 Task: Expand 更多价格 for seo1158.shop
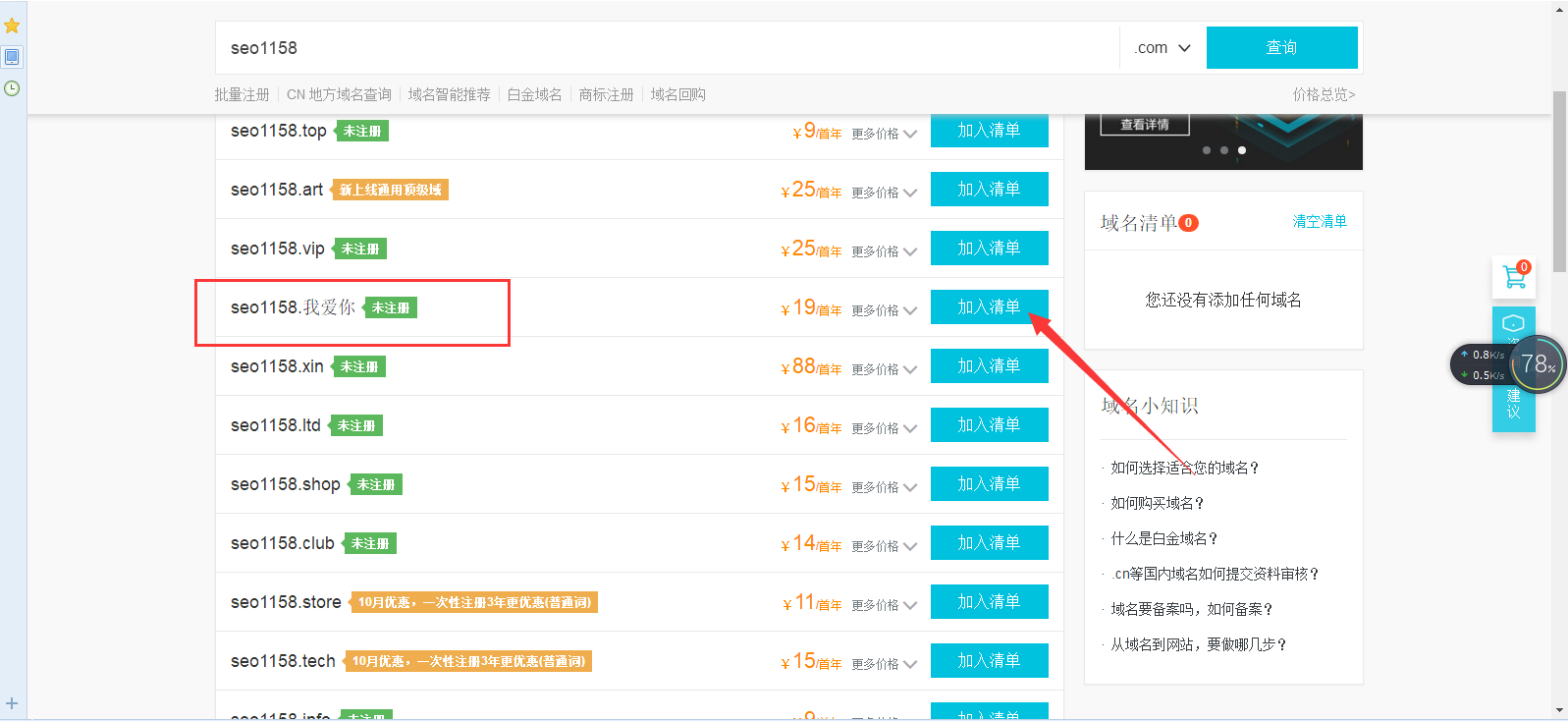(884, 487)
